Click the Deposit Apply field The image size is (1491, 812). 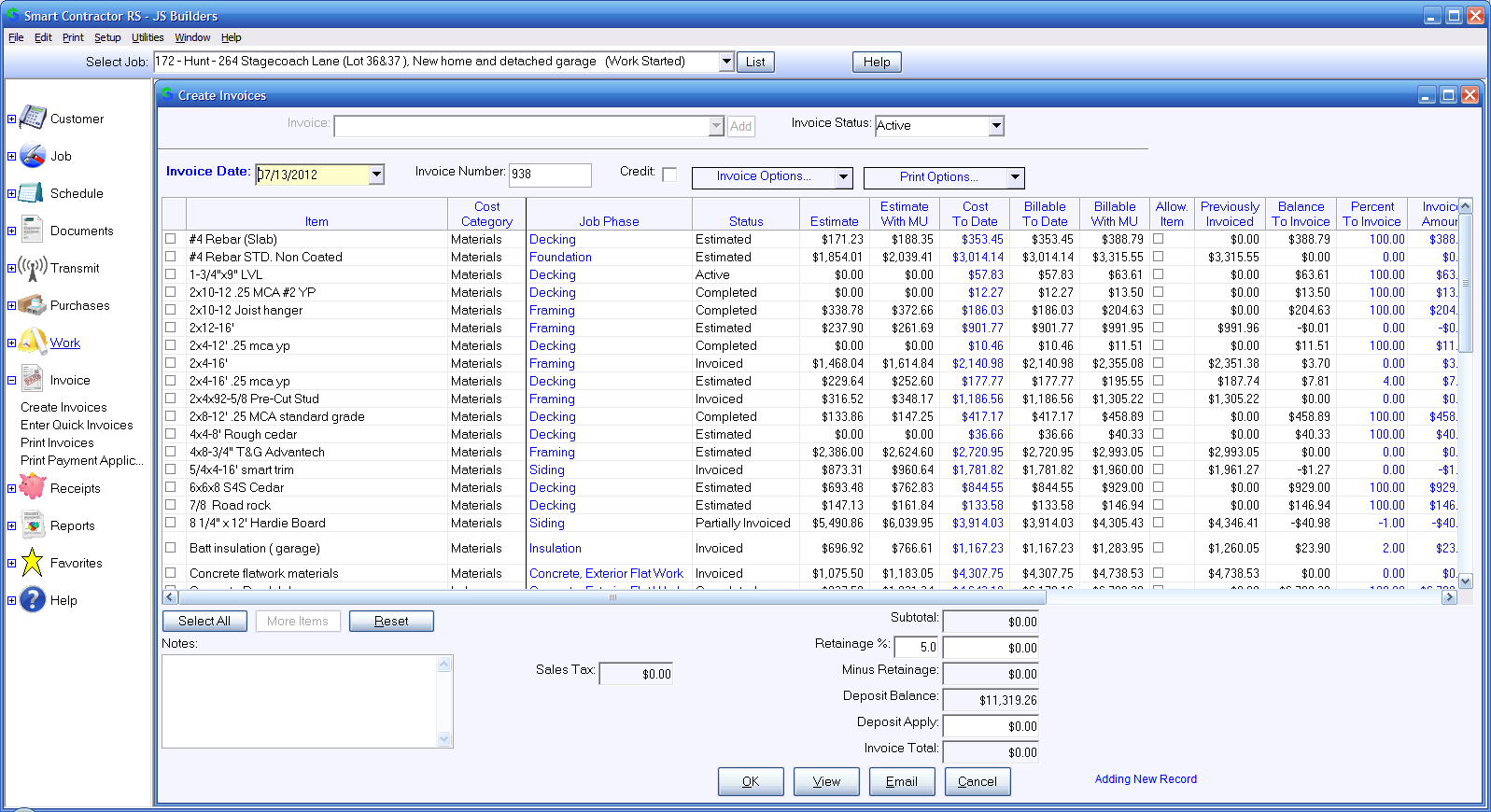coord(990,725)
